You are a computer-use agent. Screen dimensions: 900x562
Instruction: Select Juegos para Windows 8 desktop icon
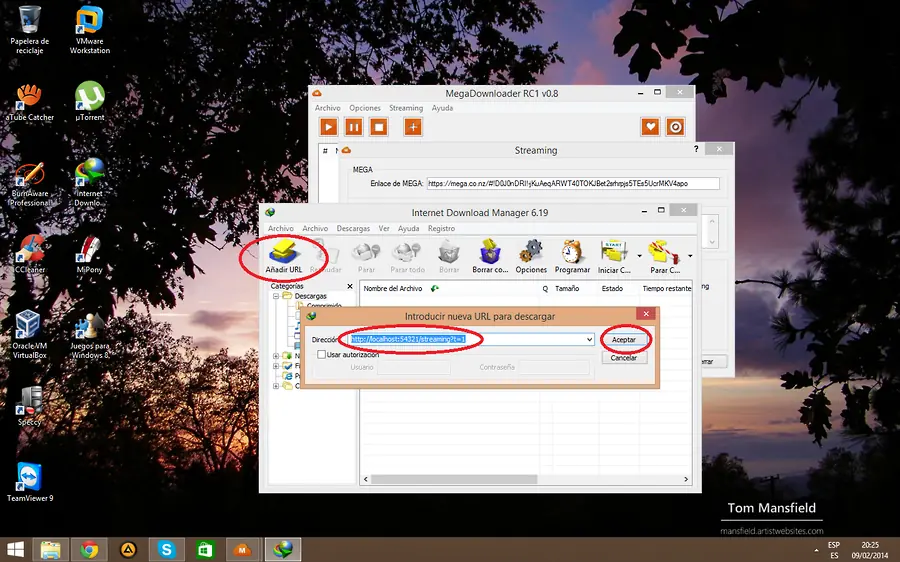pyautogui.click(x=90, y=336)
